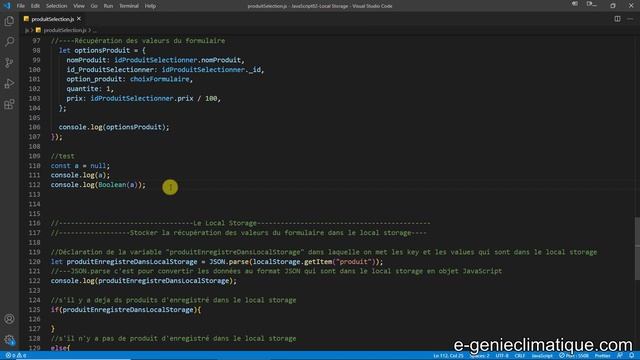Image resolution: width=640 pixels, height=360 pixels.
Task: Close the produitSelection.js tab
Action: [x=79, y=19]
